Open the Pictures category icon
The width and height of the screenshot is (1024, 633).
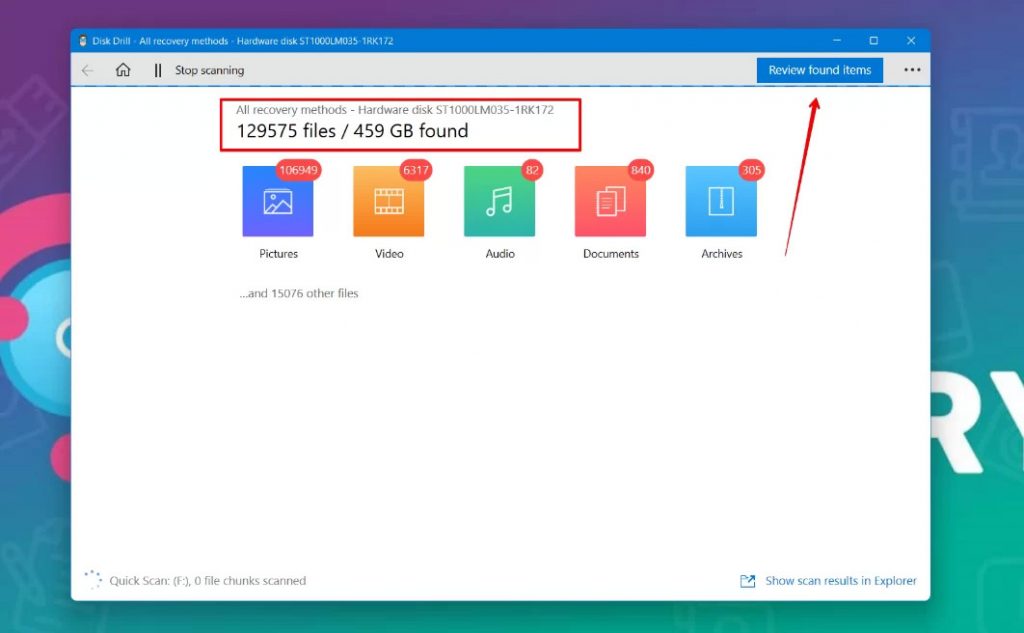click(277, 201)
